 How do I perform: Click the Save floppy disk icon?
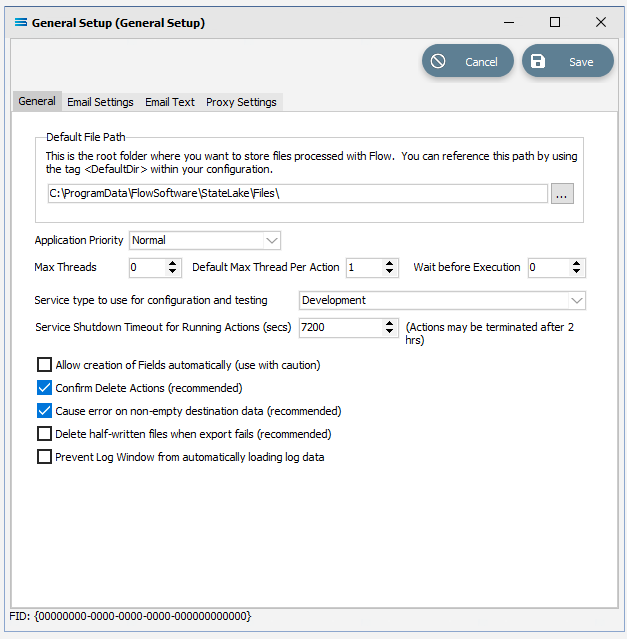[538, 62]
